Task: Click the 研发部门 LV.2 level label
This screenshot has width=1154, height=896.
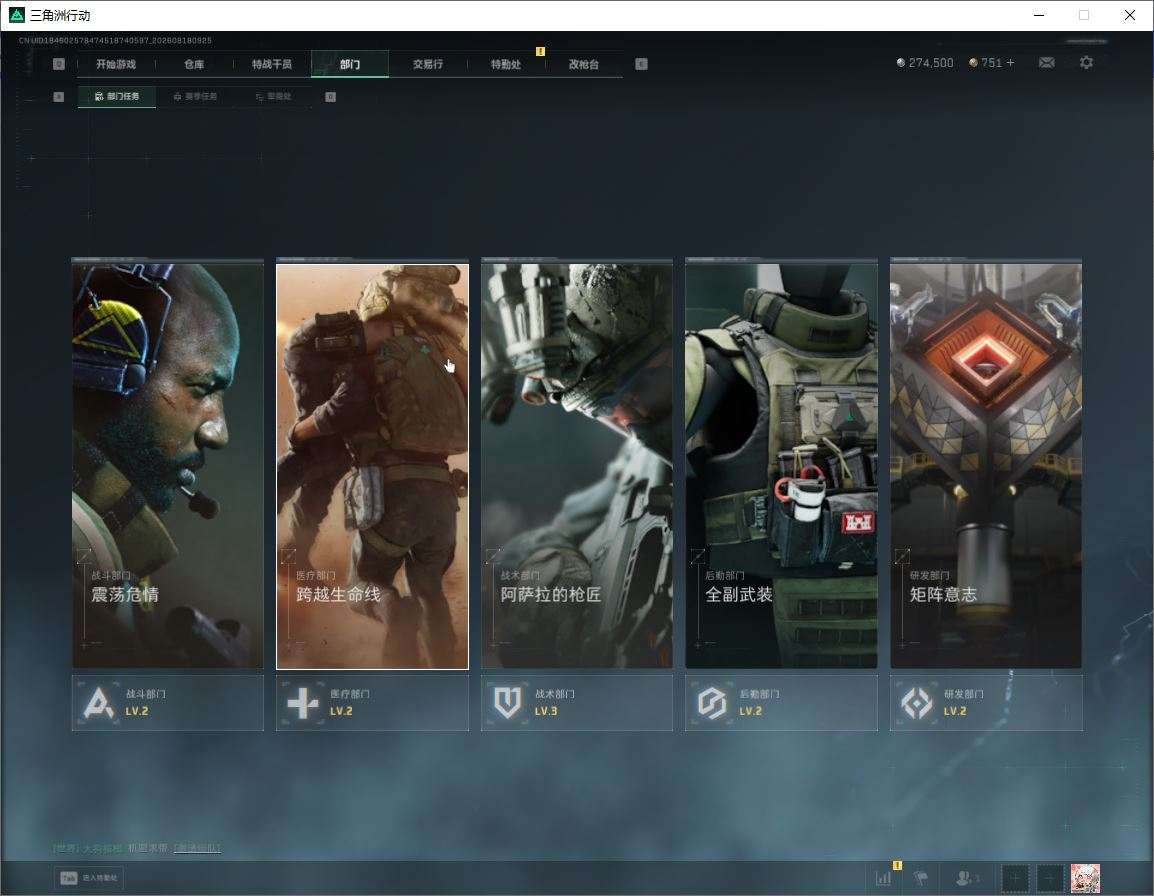Action: pyautogui.click(x=955, y=711)
